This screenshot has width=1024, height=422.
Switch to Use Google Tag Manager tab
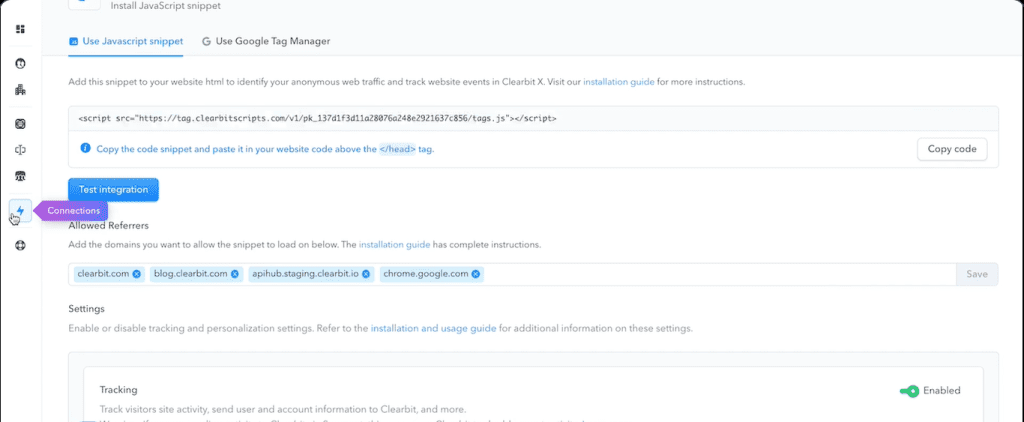266,41
